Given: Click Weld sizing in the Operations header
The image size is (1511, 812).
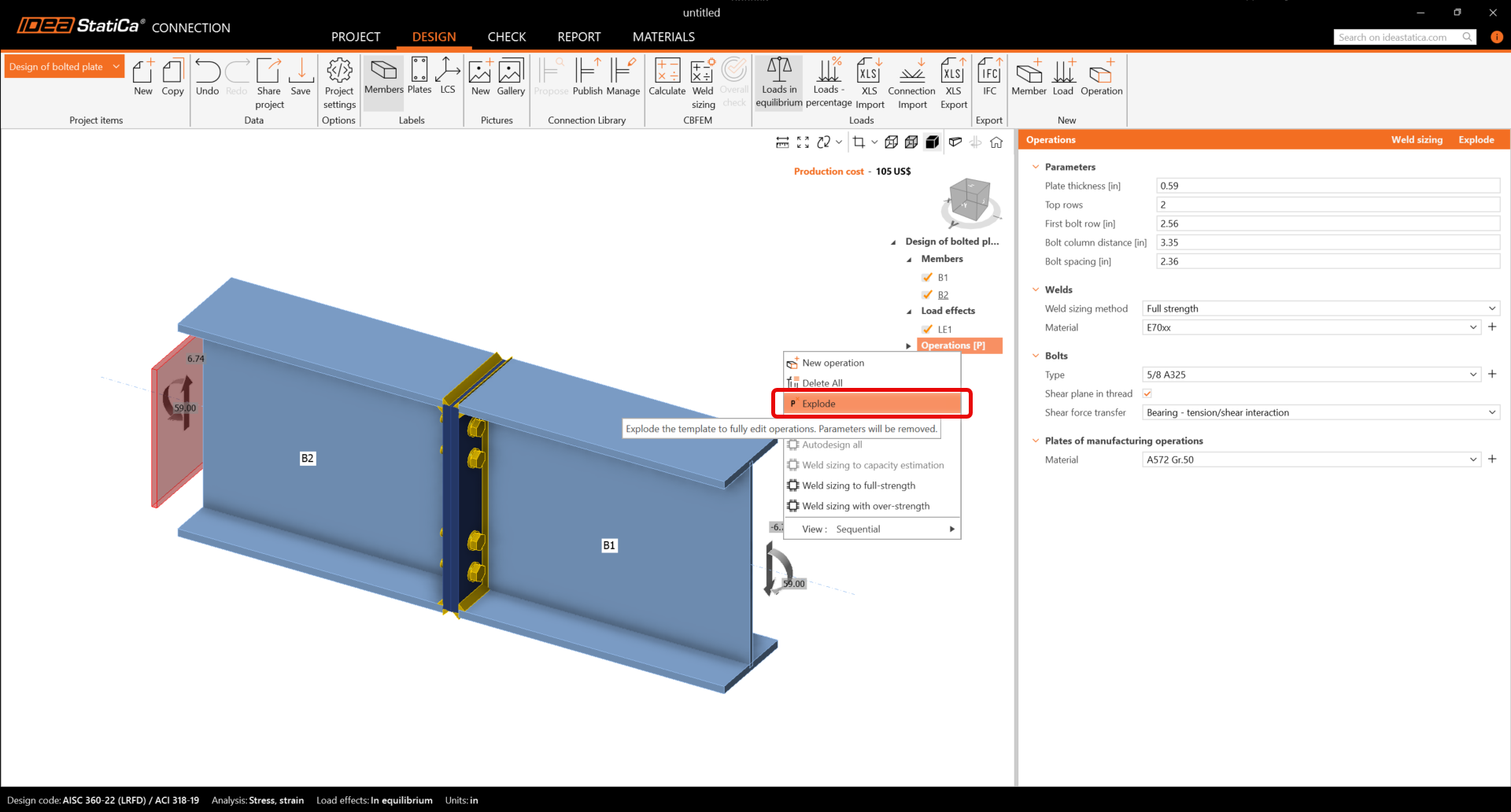Looking at the screenshot, I should coord(1417,140).
